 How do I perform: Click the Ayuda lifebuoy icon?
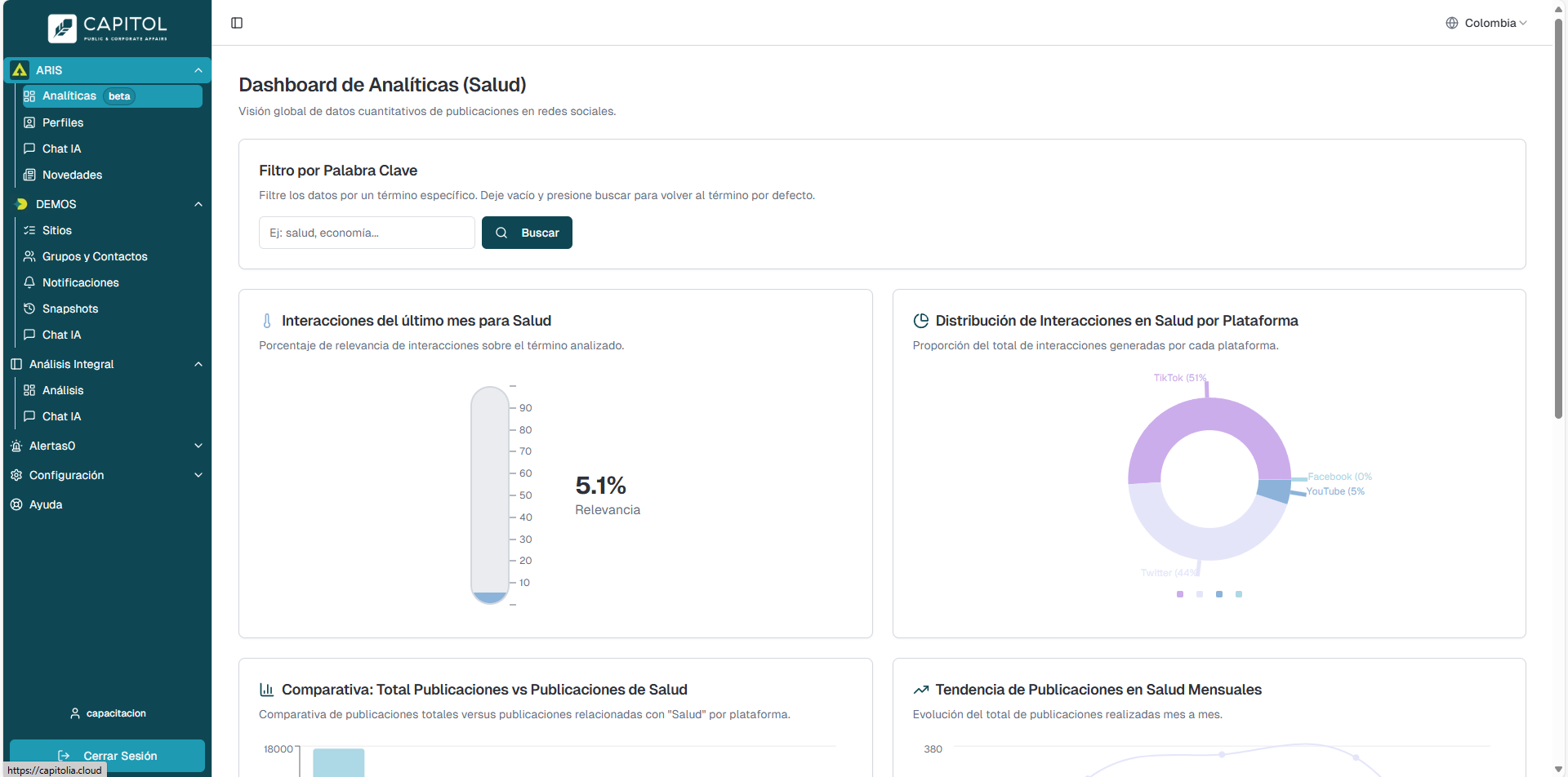[x=16, y=504]
